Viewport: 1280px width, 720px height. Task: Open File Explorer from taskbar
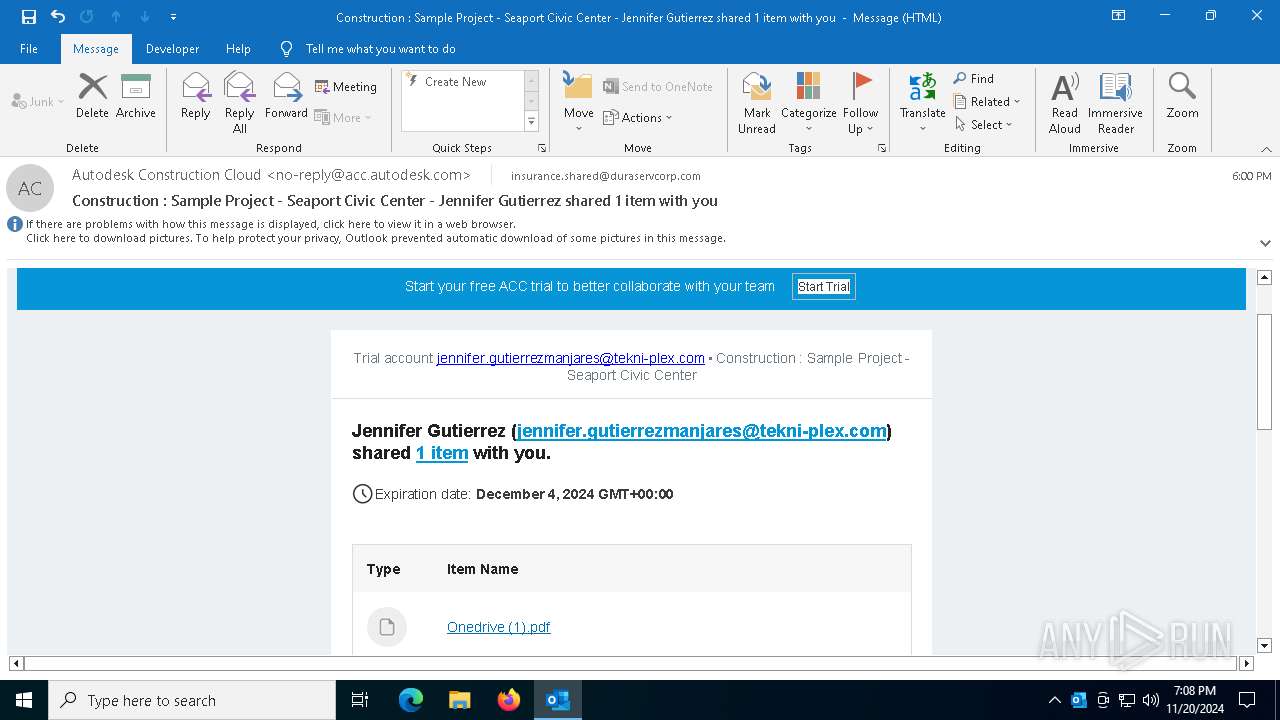point(460,700)
